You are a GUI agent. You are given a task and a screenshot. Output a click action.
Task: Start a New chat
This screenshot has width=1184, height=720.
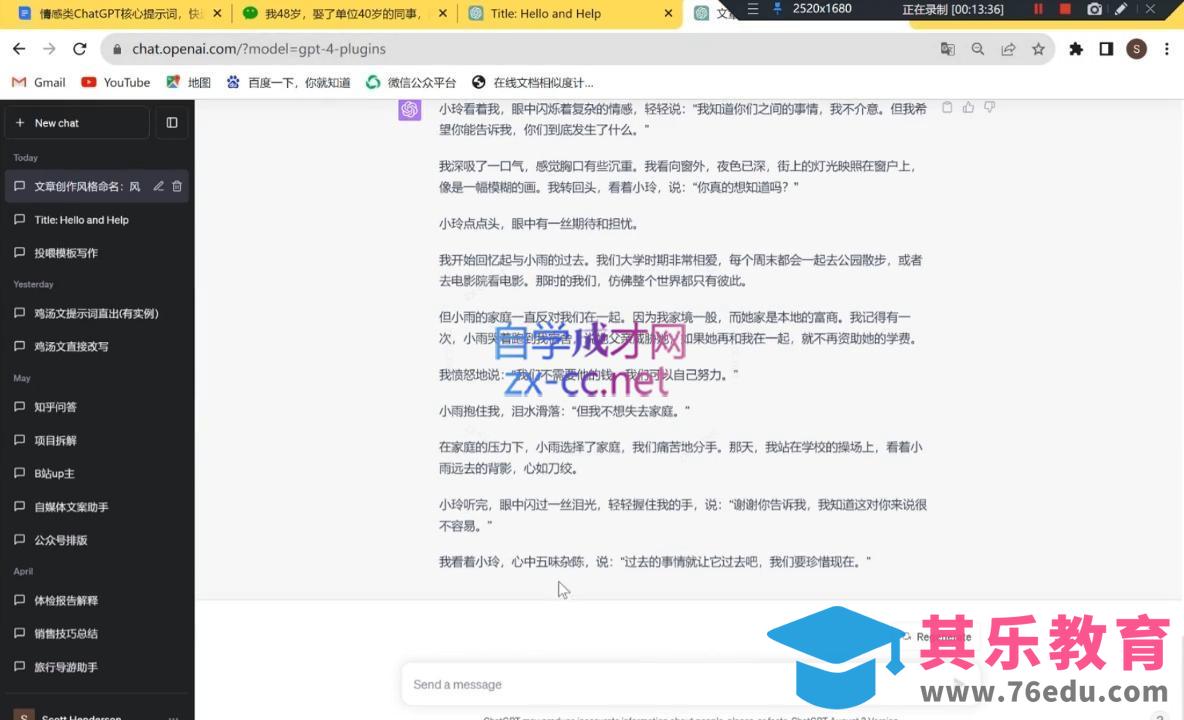click(76, 123)
